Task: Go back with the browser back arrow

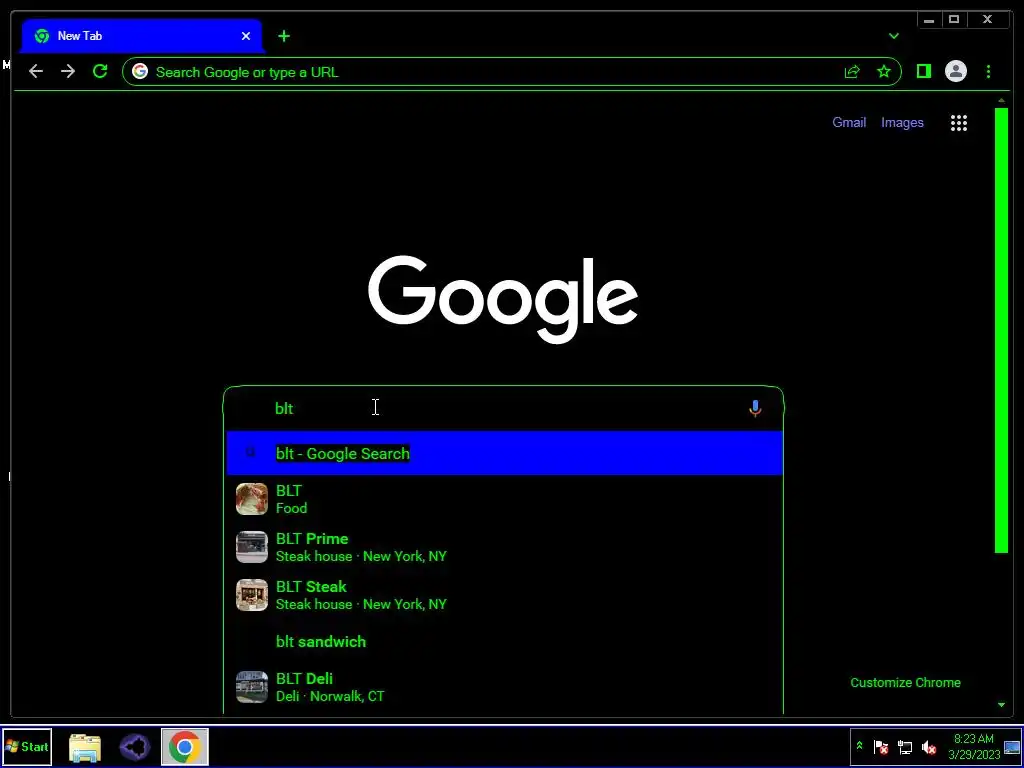Action: (x=36, y=71)
